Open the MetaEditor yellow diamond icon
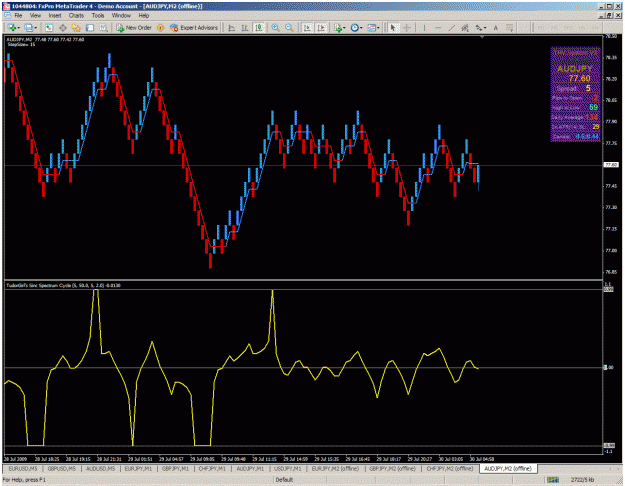 160,28
